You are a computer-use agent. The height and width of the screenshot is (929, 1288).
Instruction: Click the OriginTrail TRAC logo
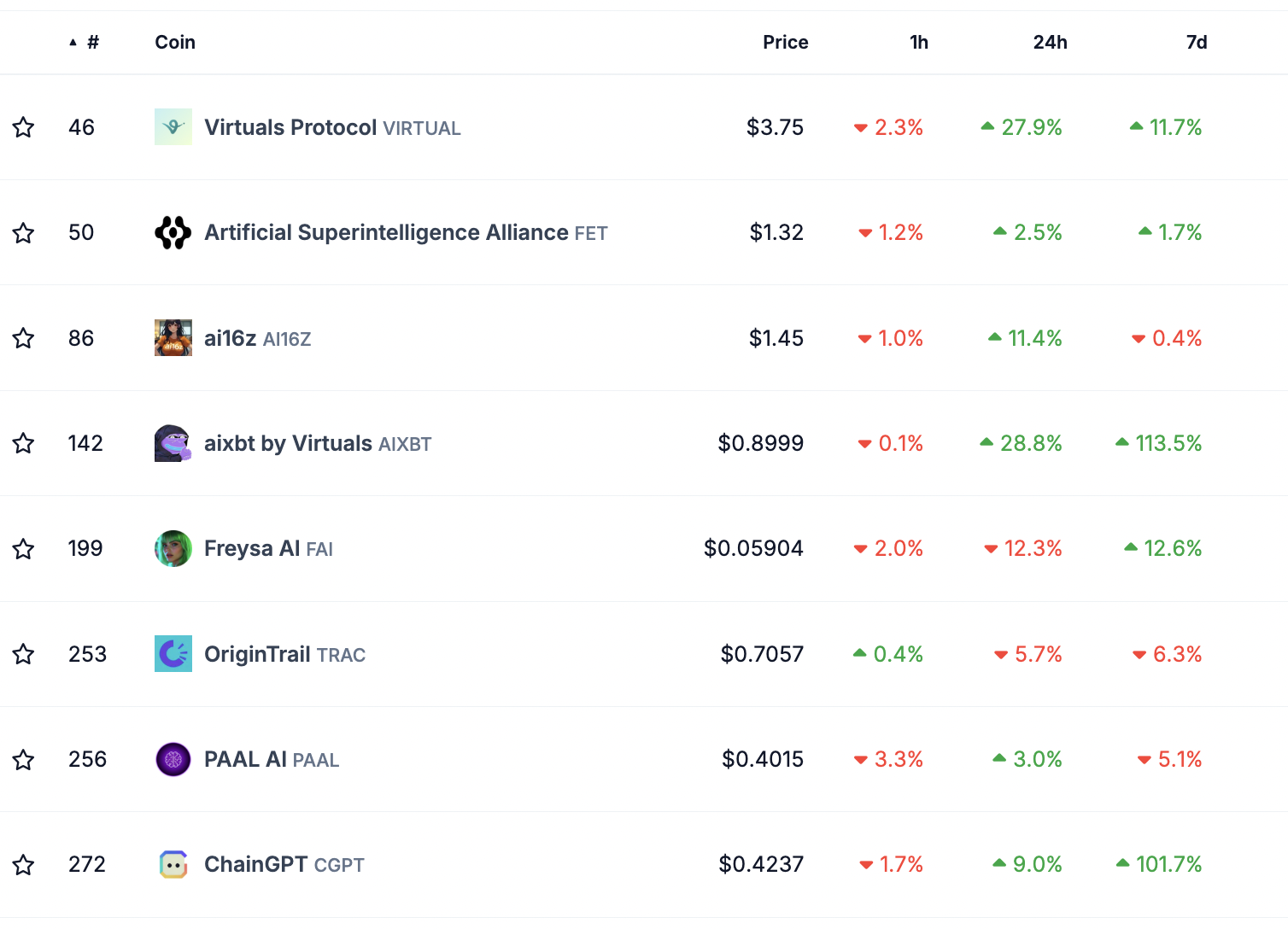[173, 654]
